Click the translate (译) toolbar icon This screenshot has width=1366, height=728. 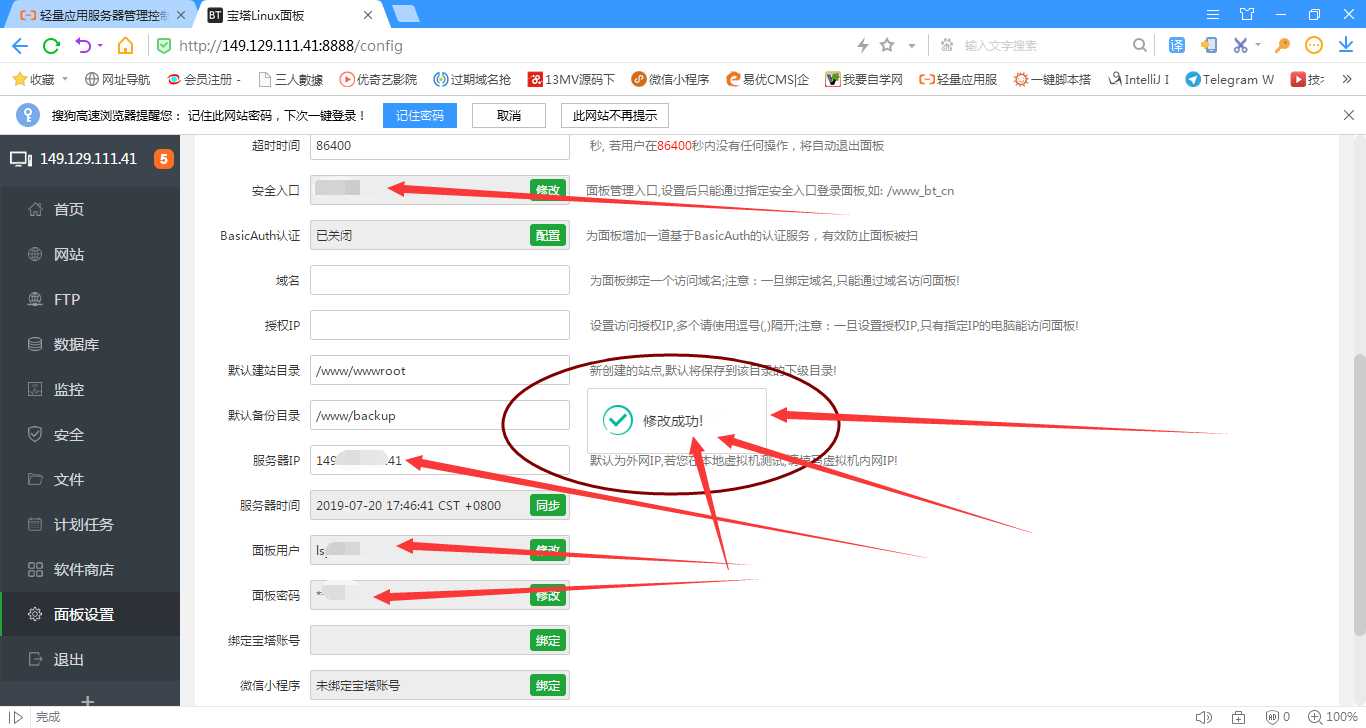(x=1177, y=45)
